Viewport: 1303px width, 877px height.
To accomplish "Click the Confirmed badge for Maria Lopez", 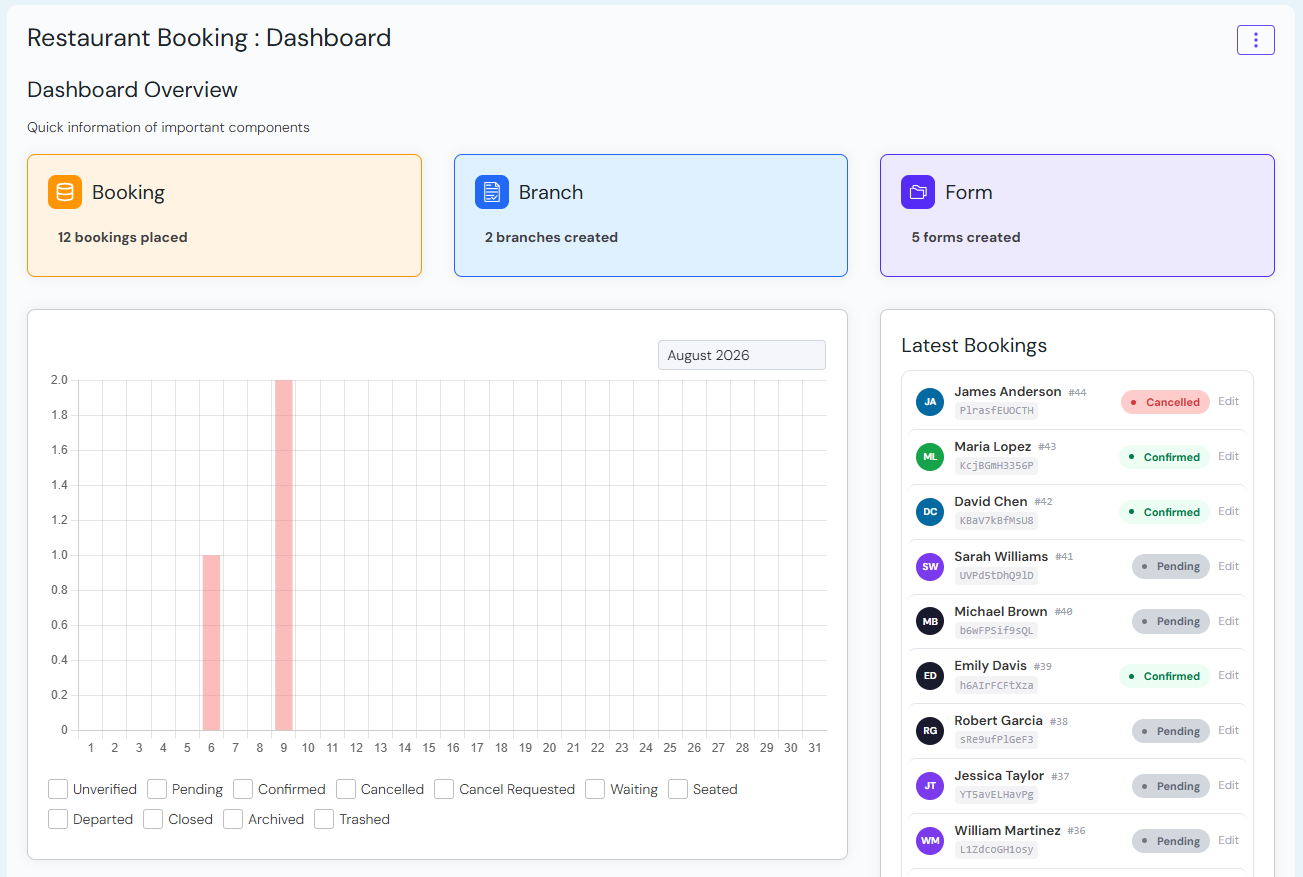I will [x=1164, y=457].
